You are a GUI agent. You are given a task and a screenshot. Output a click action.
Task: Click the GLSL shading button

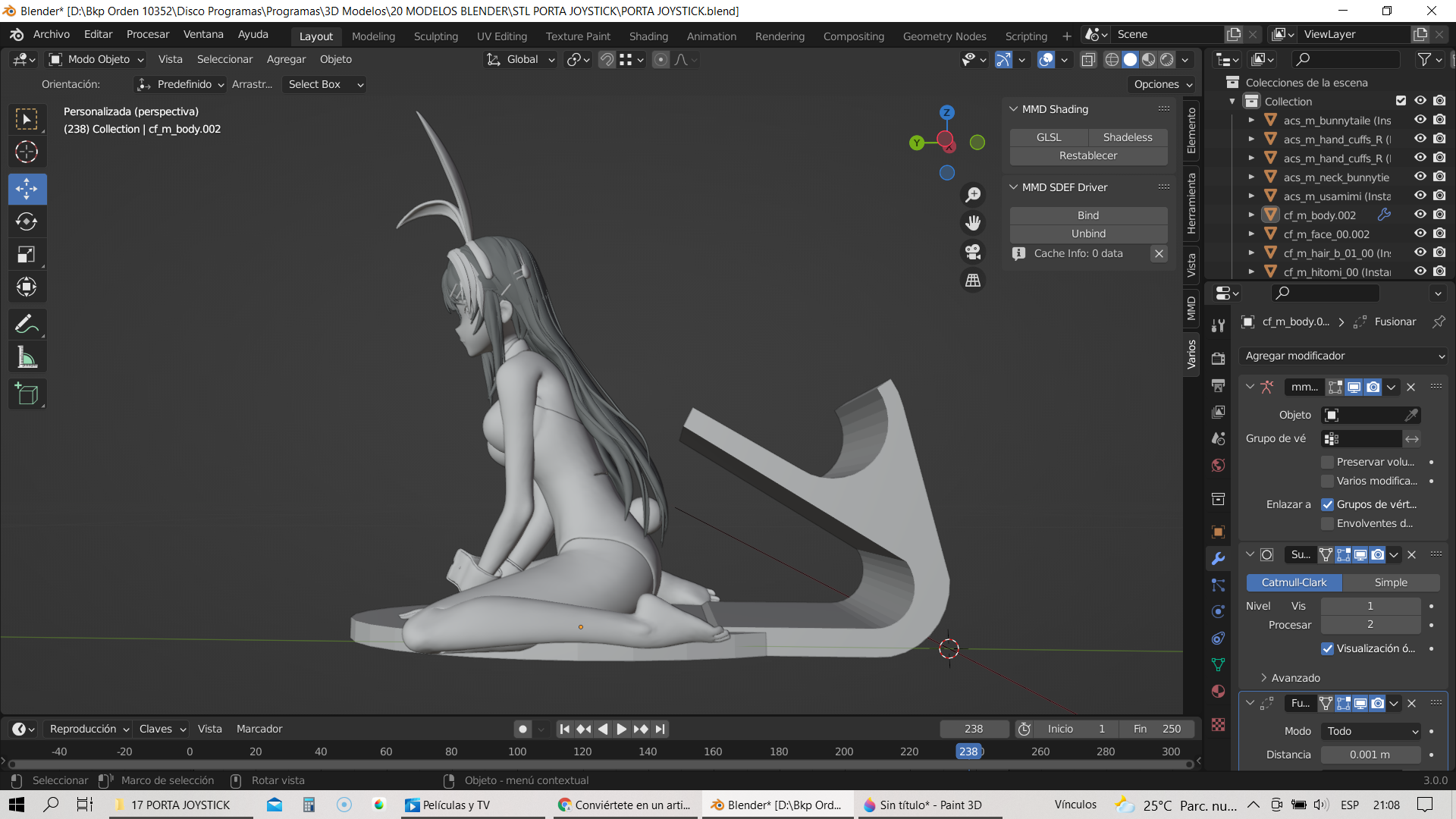(1049, 137)
